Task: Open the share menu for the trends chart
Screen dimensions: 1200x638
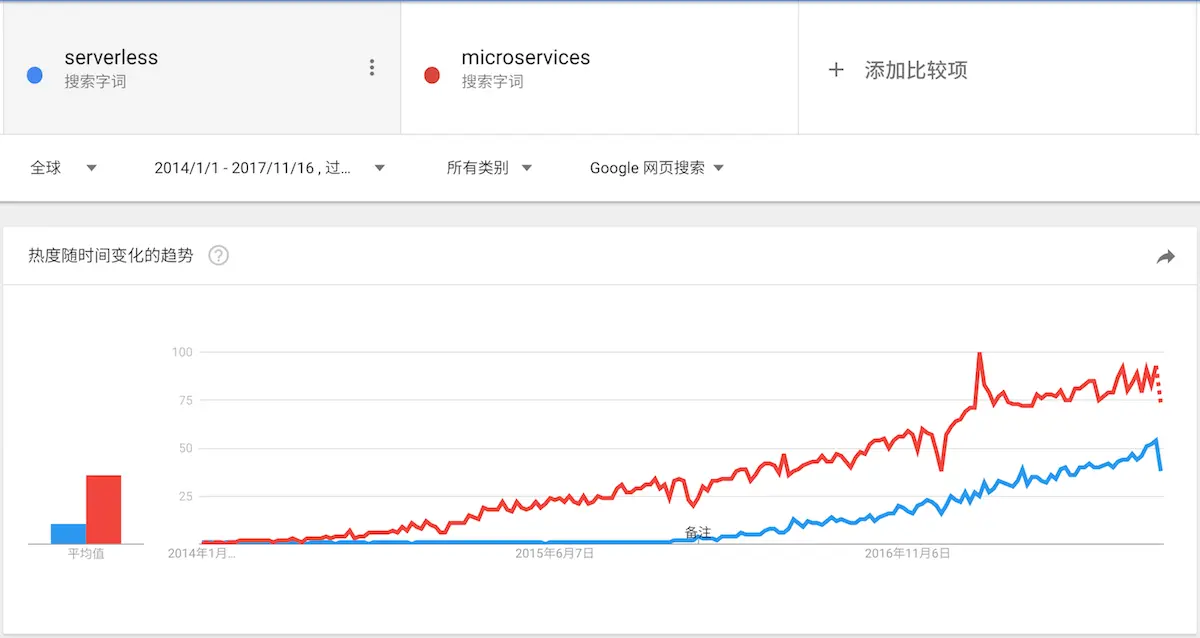Action: (1165, 256)
